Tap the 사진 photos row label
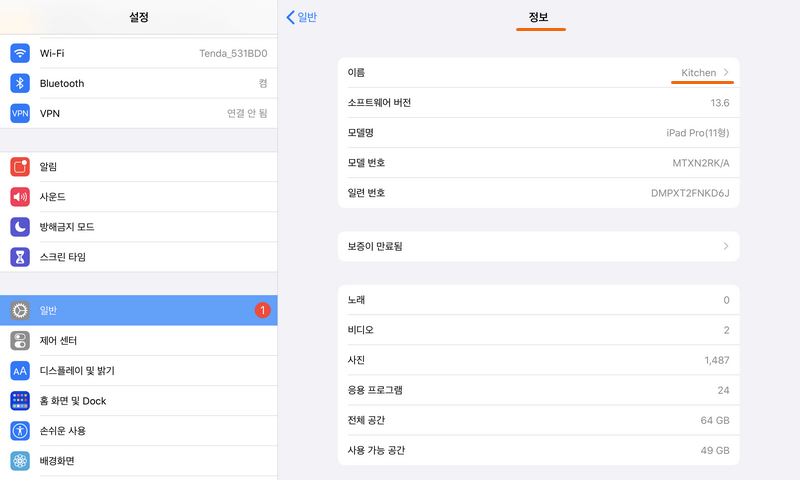 [x=356, y=360]
